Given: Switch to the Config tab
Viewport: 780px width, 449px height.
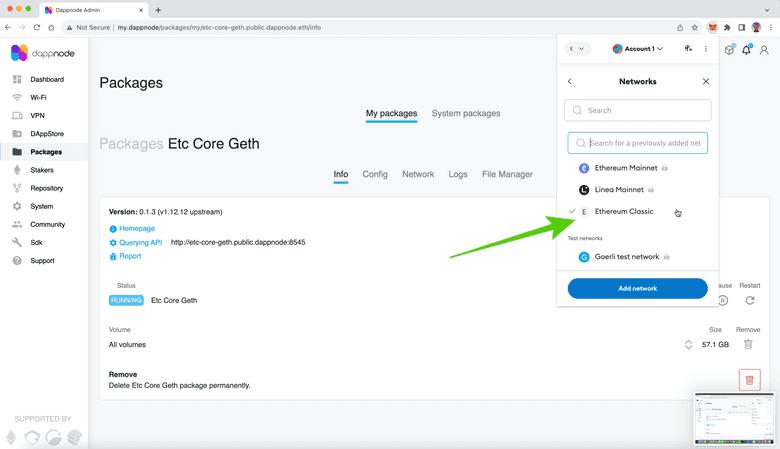Looking at the screenshot, I should (x=375, y=174).
